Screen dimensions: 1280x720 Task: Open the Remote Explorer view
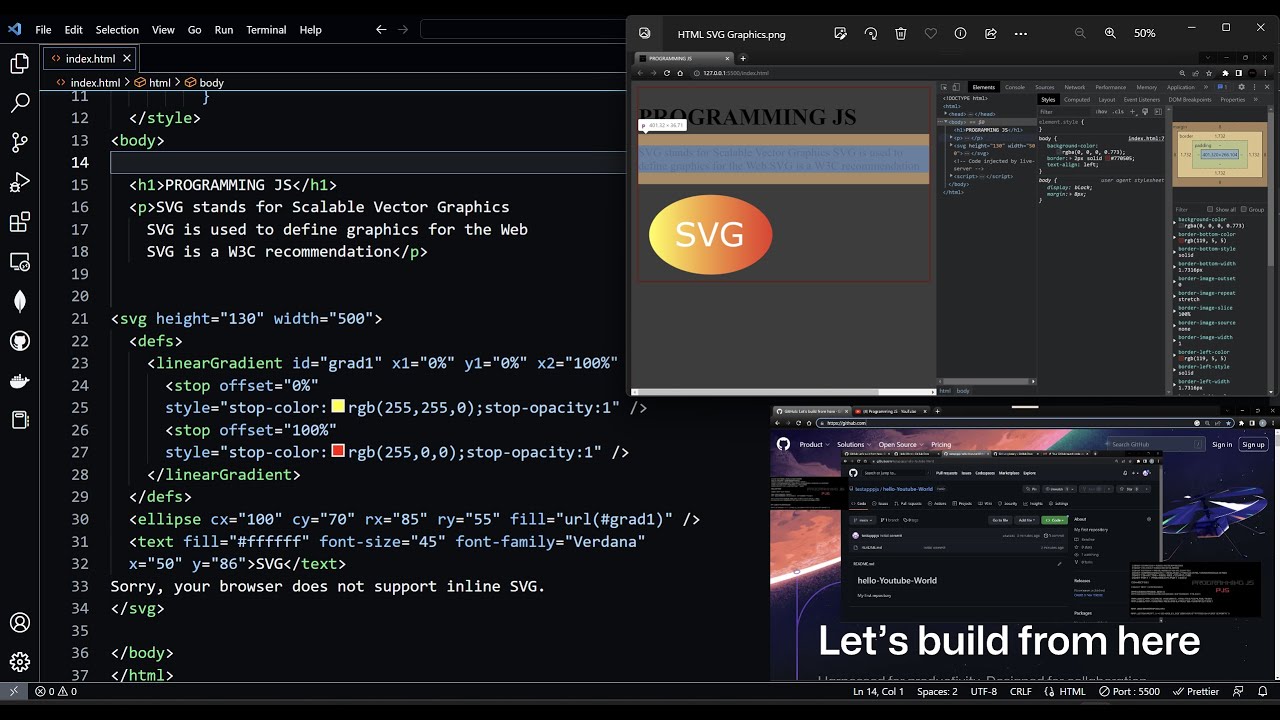[20, 262]
